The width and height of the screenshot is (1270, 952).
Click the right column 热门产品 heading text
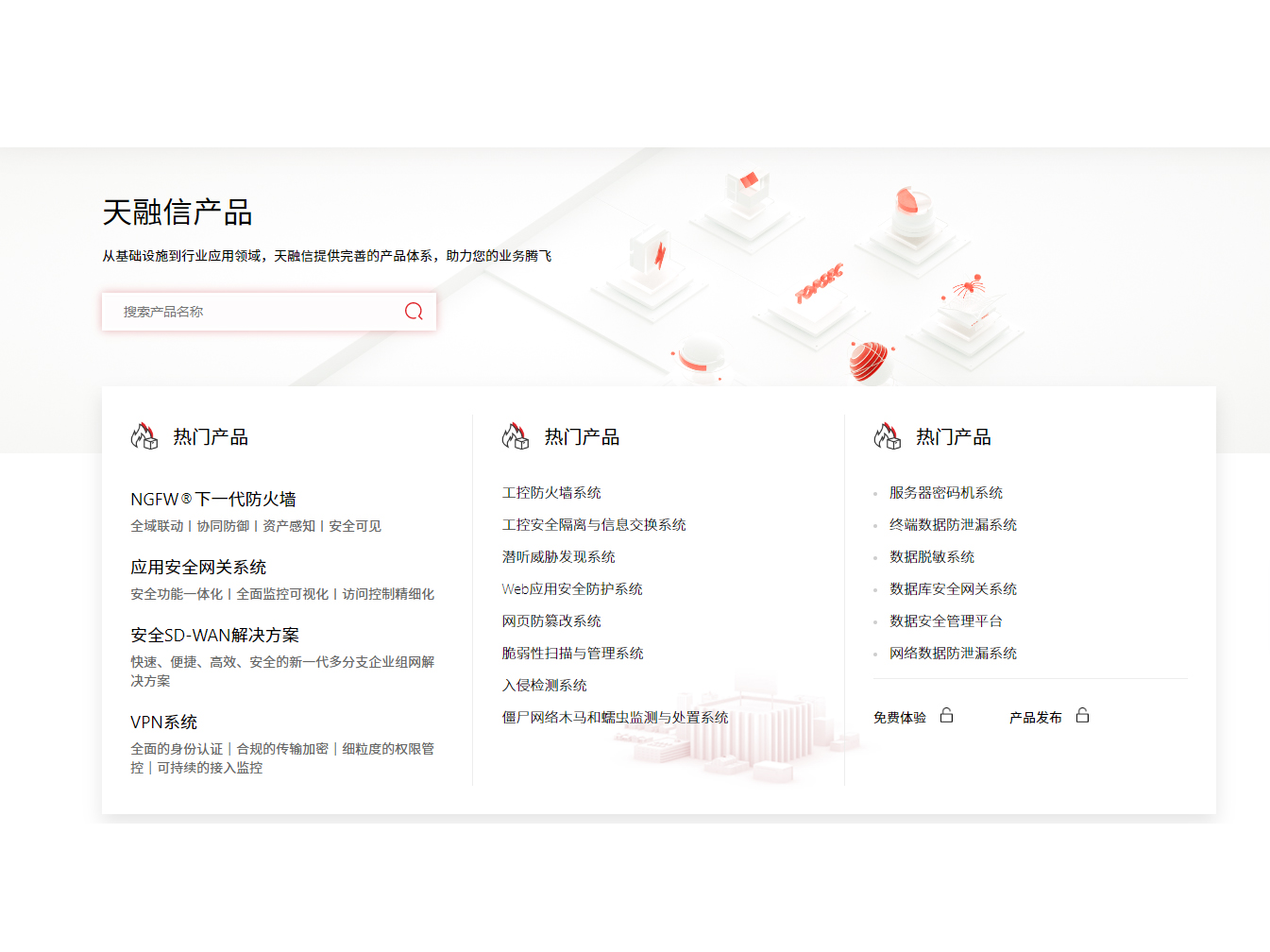pos(954,437)
